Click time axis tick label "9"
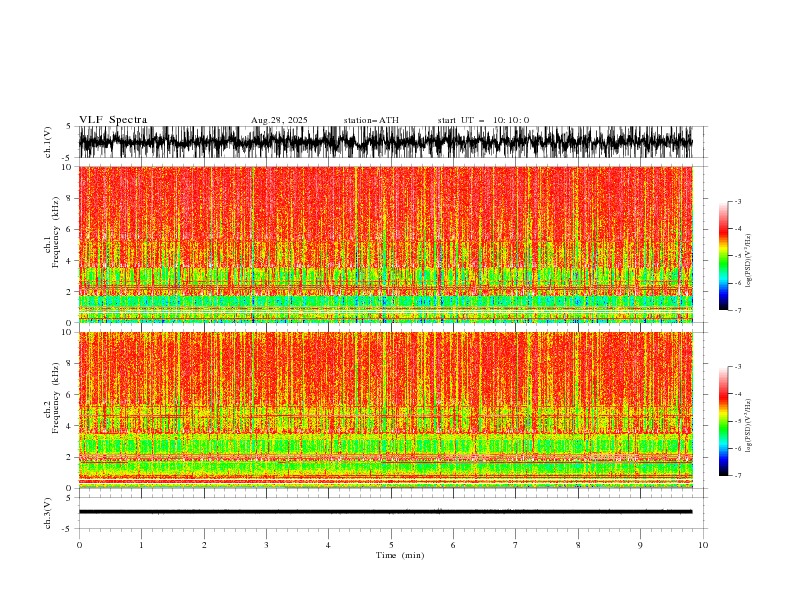 pyautogui.click(x=640, y=545)
